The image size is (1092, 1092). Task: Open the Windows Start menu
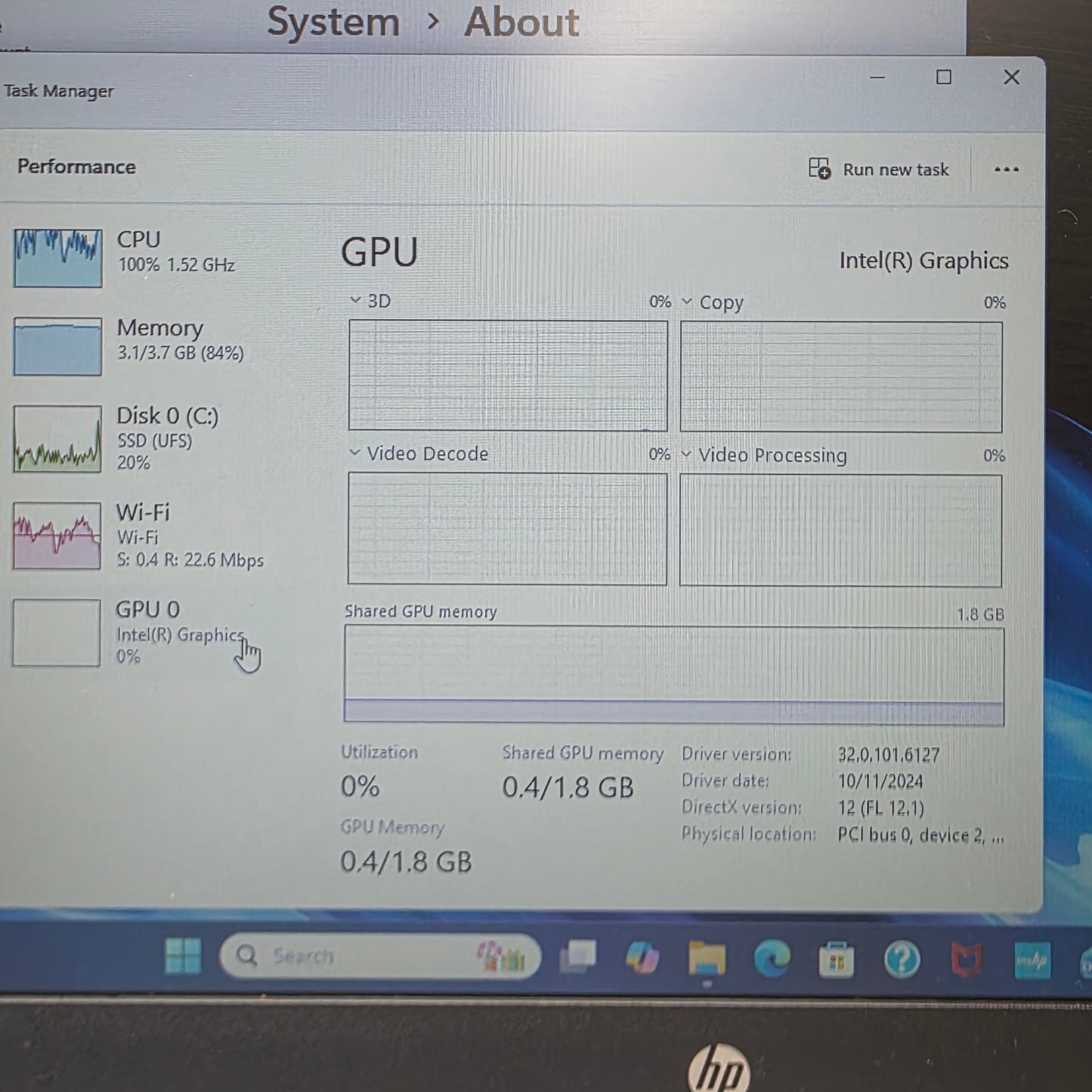[x=183, y=956]
